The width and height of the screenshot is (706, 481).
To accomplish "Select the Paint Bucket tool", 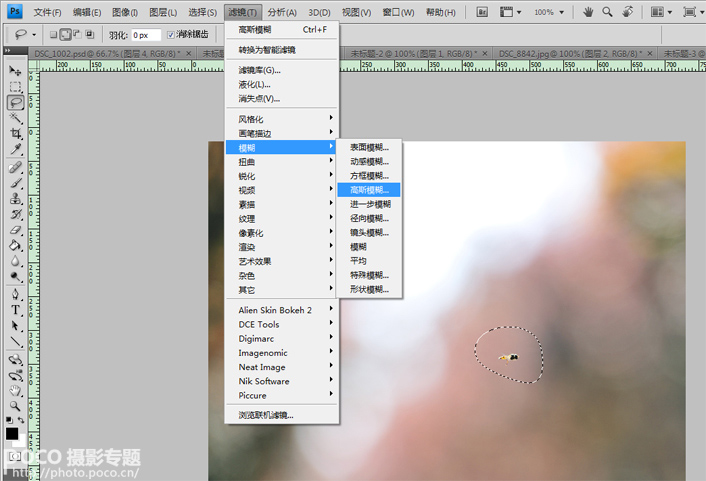I will (x=15, y=245).
